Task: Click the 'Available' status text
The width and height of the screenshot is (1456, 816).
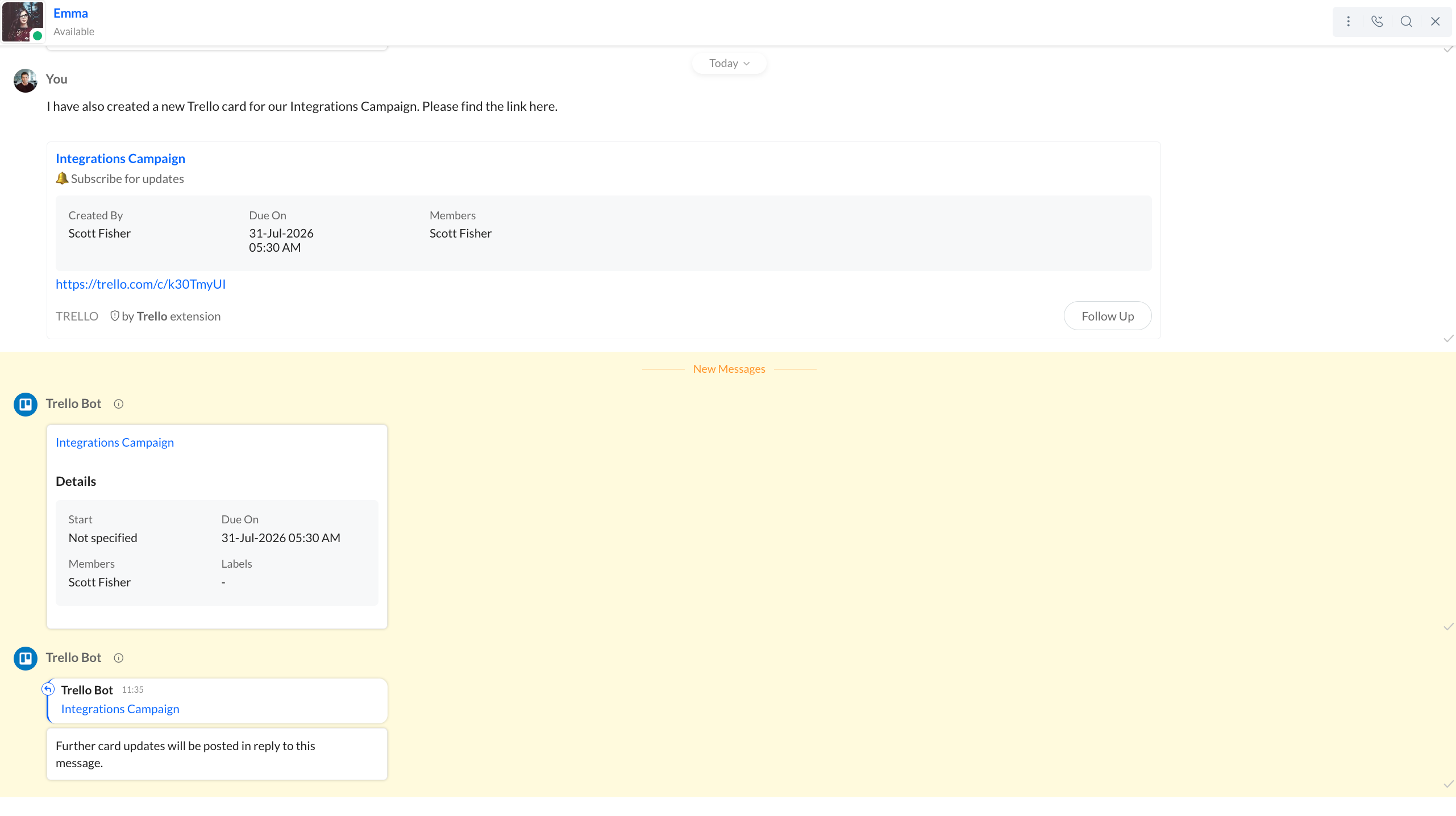Action: click(x=74, y=32)
